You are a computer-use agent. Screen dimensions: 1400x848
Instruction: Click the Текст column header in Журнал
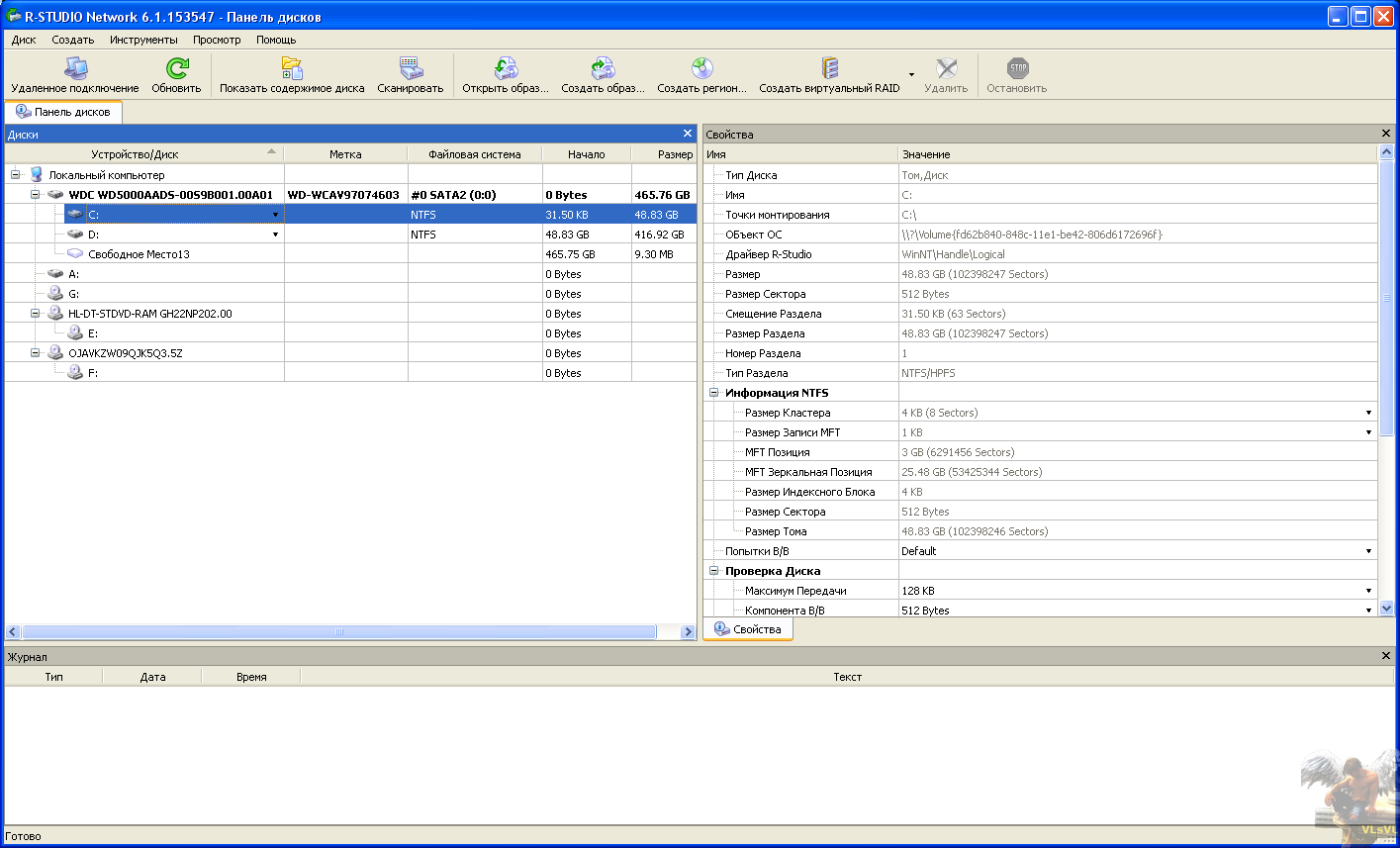click(847, 677)
